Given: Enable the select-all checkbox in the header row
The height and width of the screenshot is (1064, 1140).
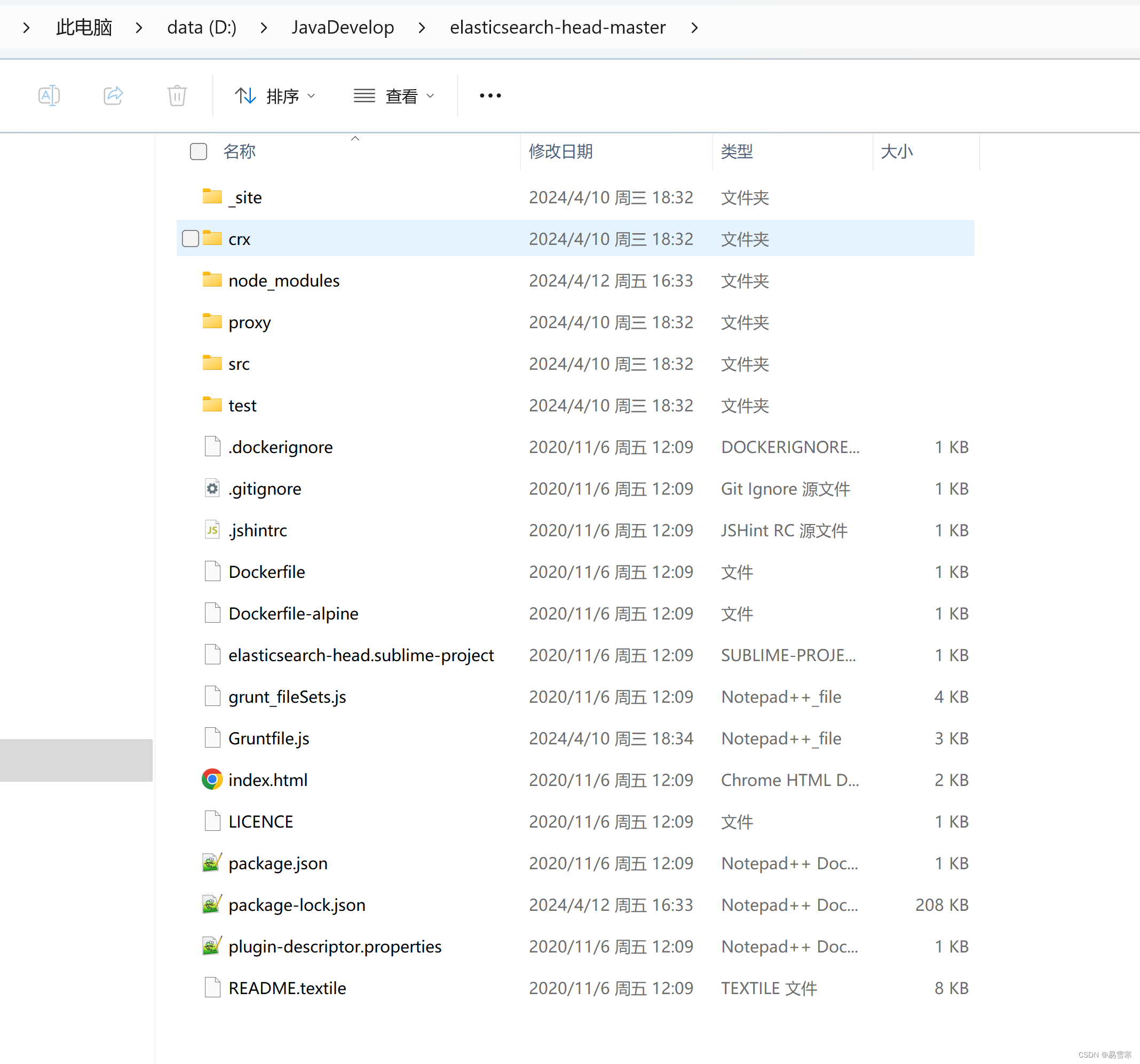Looking at the screenshot, I should pyautogui.click(x=198, y=152).
